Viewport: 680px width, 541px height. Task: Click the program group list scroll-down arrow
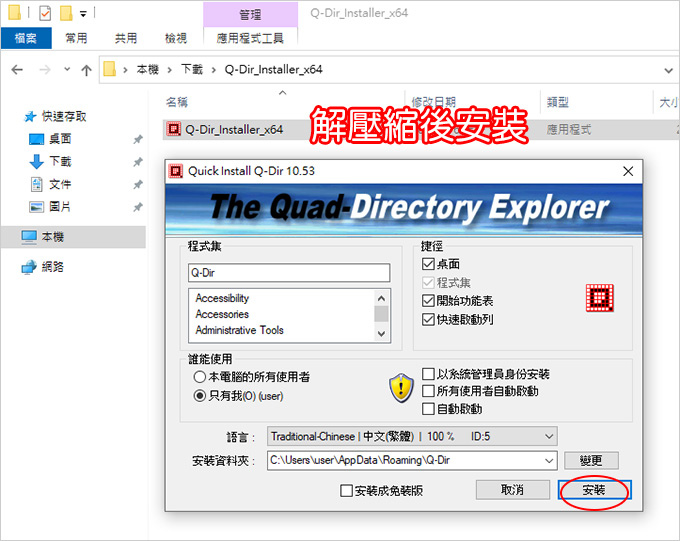pos(381,334)
